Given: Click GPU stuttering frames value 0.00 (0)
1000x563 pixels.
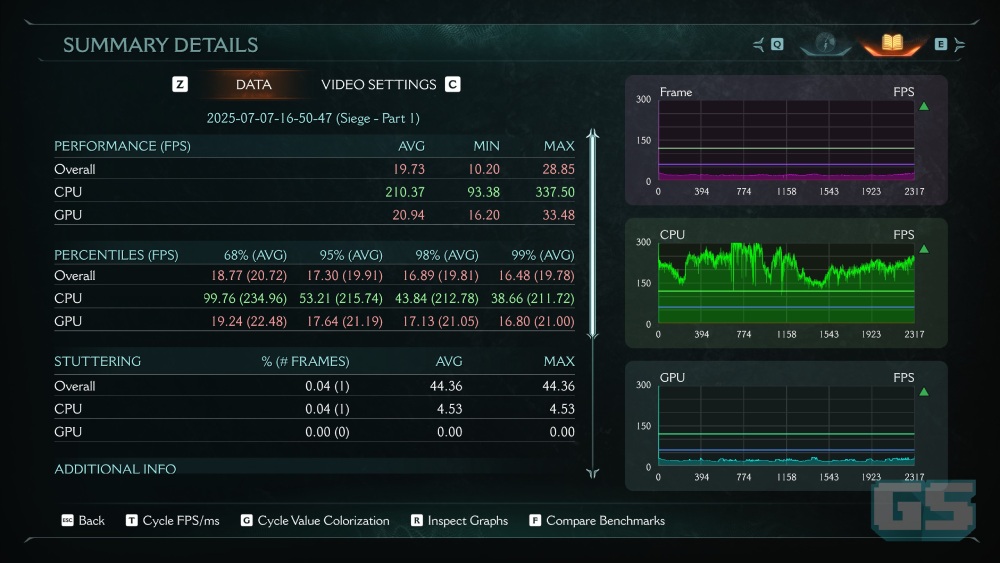Looking at the screenshot, I should click(x=327, y=432).
